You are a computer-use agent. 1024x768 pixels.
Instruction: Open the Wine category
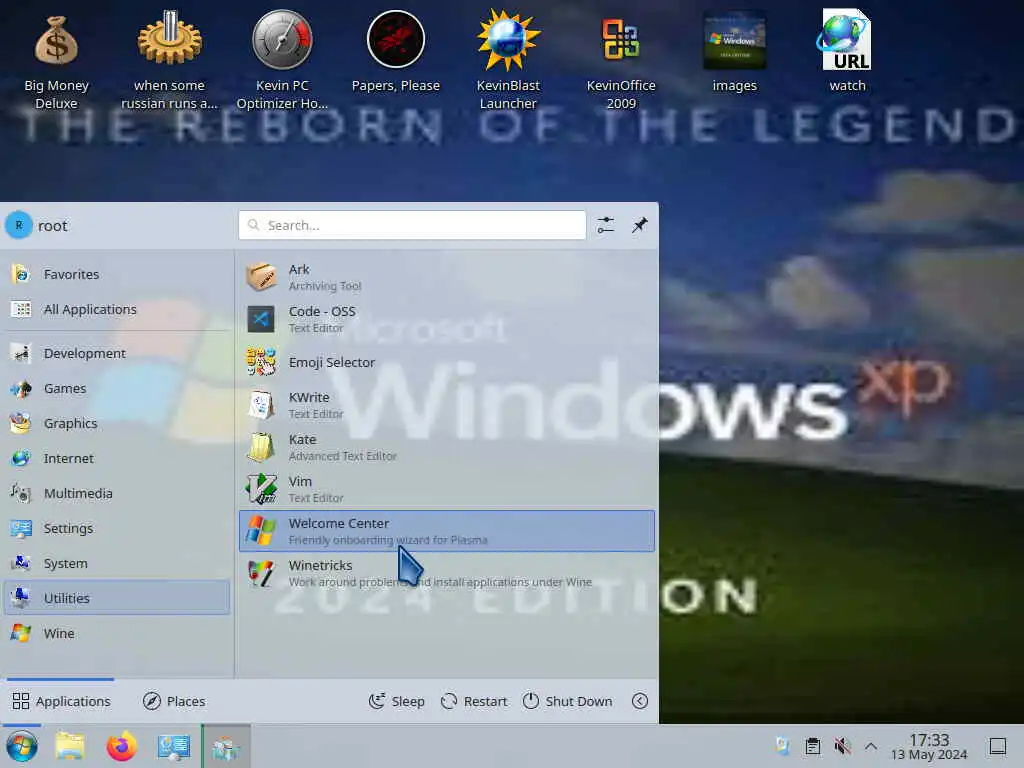117,633
